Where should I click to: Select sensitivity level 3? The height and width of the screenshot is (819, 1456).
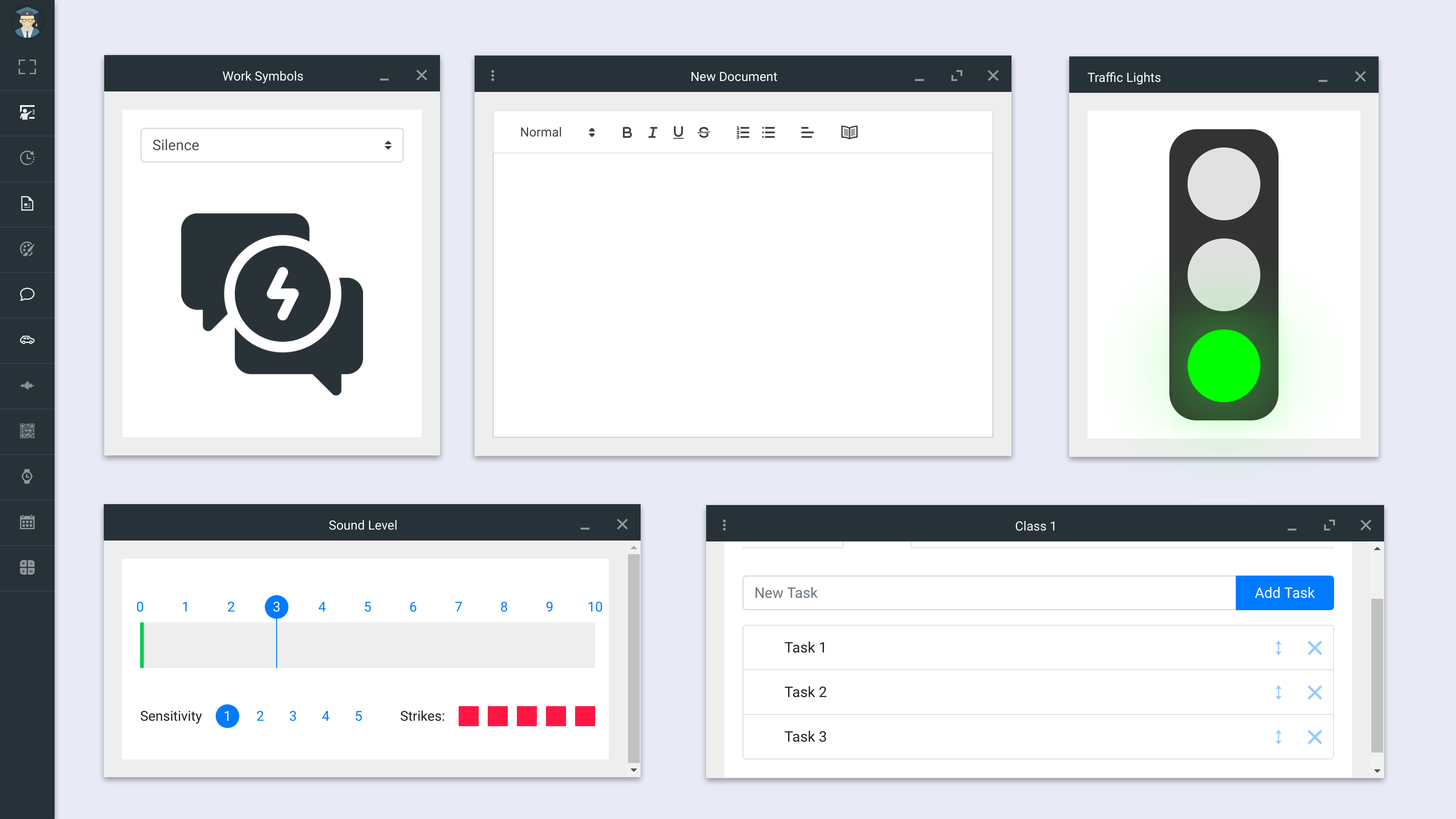coord(293,716)
